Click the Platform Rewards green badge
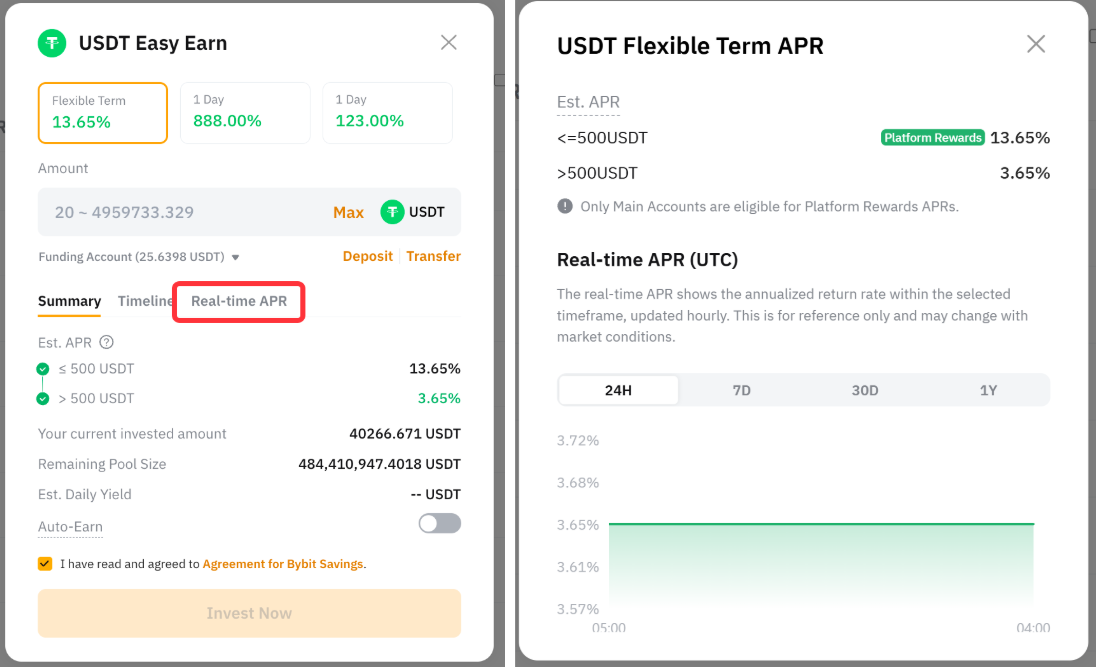 (x=932, y=138)
